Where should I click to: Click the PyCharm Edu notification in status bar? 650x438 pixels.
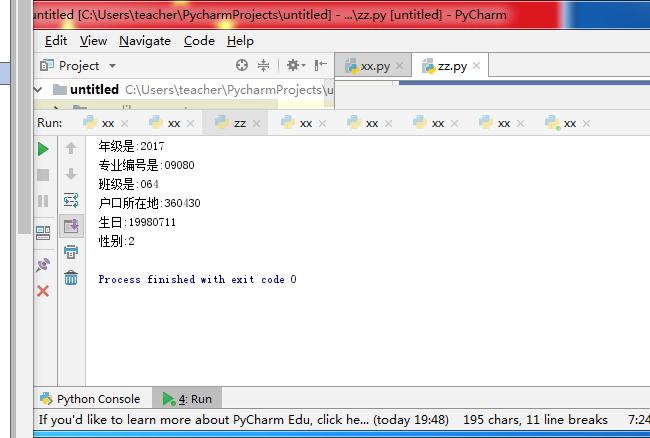243,420
